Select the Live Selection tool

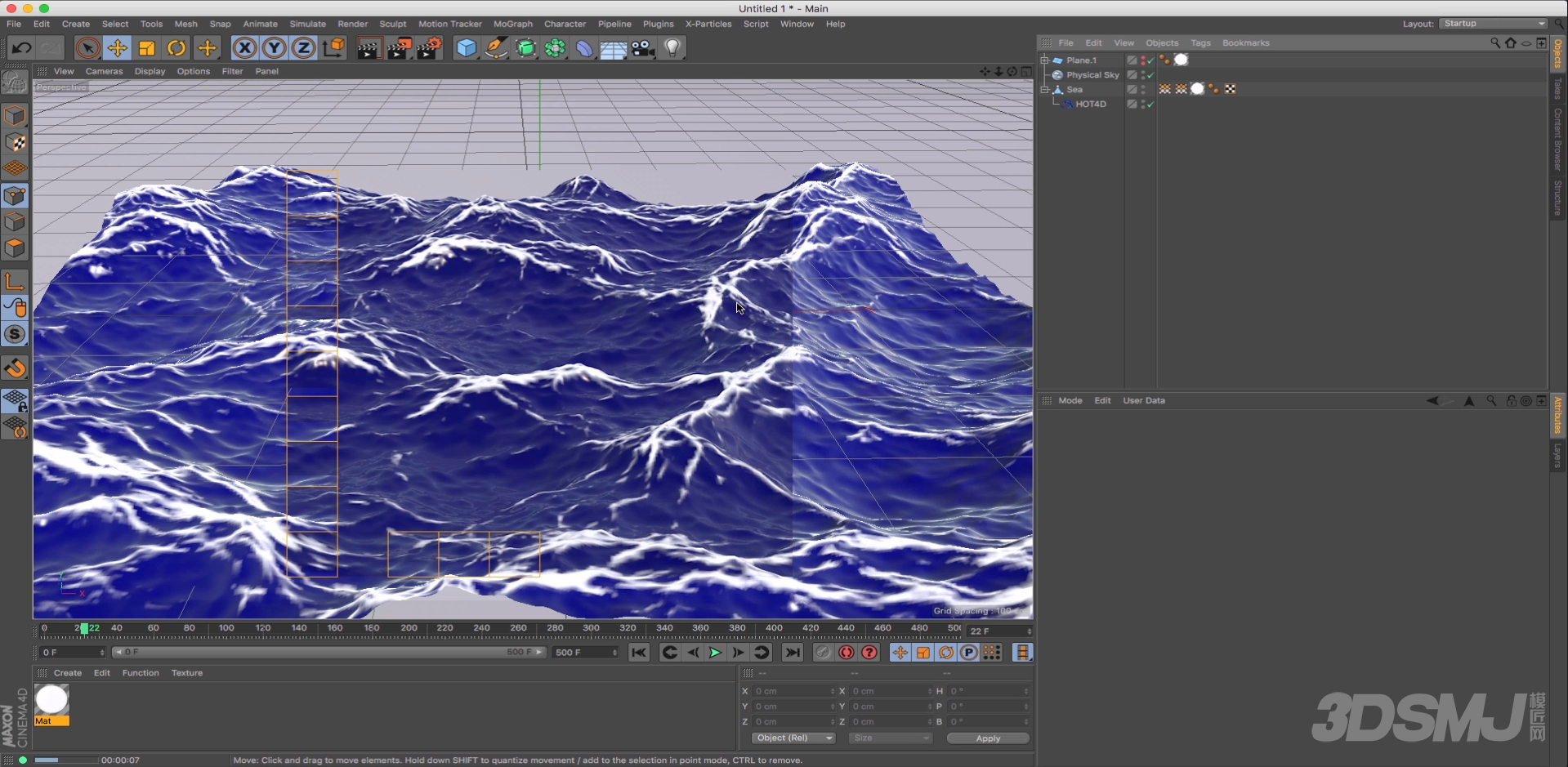87,48
